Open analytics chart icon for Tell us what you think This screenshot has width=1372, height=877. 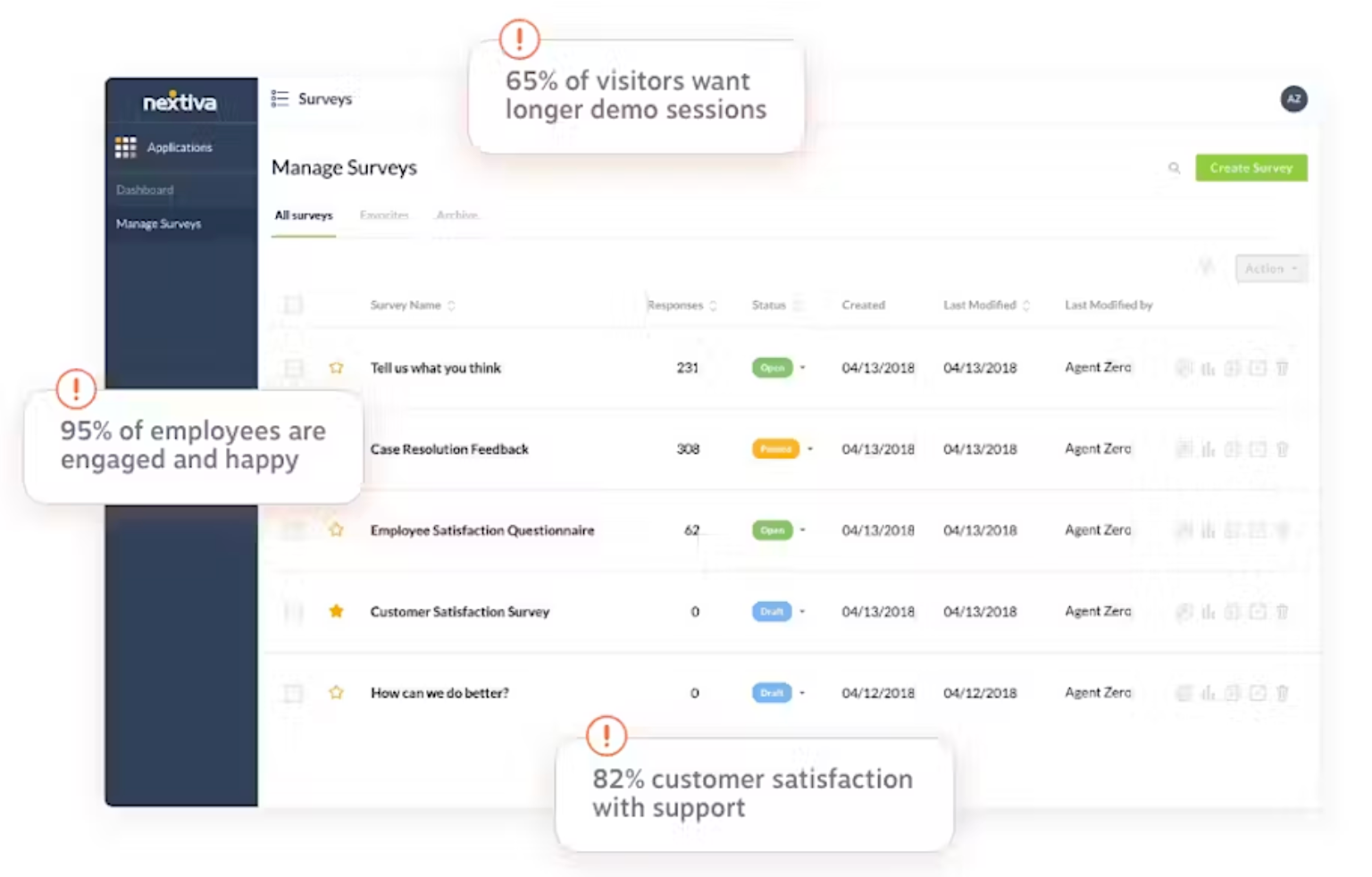coord(1208,367)
